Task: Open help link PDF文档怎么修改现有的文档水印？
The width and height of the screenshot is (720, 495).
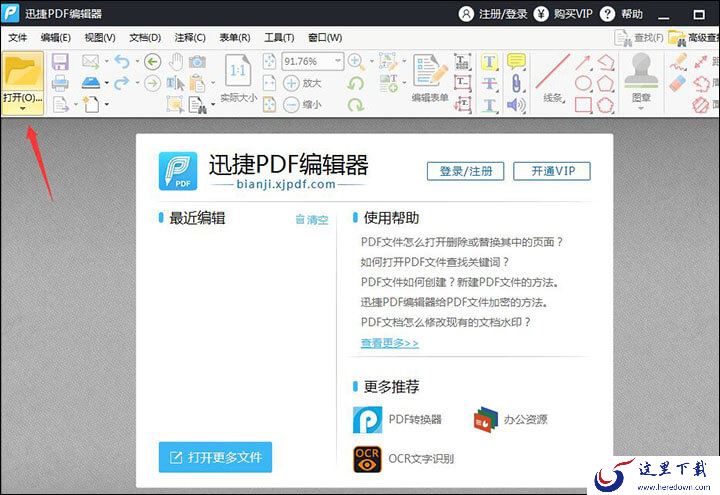Action: coord(445,322)
